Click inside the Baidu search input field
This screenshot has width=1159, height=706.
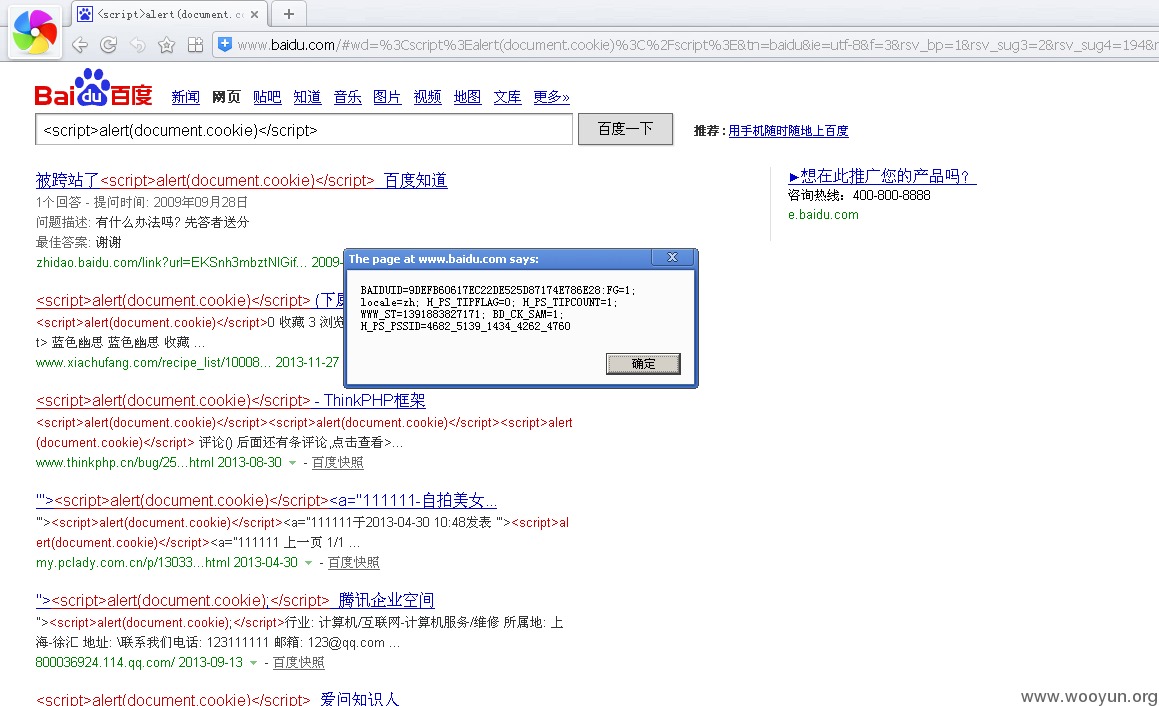pos(304,130)
